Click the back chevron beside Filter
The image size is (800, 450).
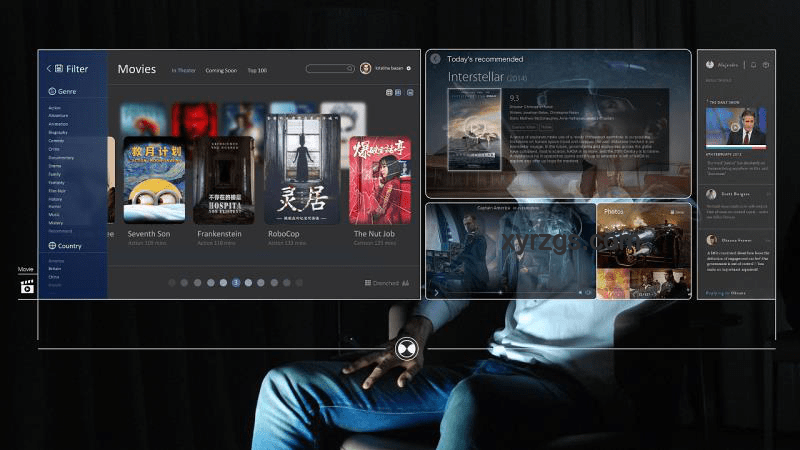(x=49, y=68)
